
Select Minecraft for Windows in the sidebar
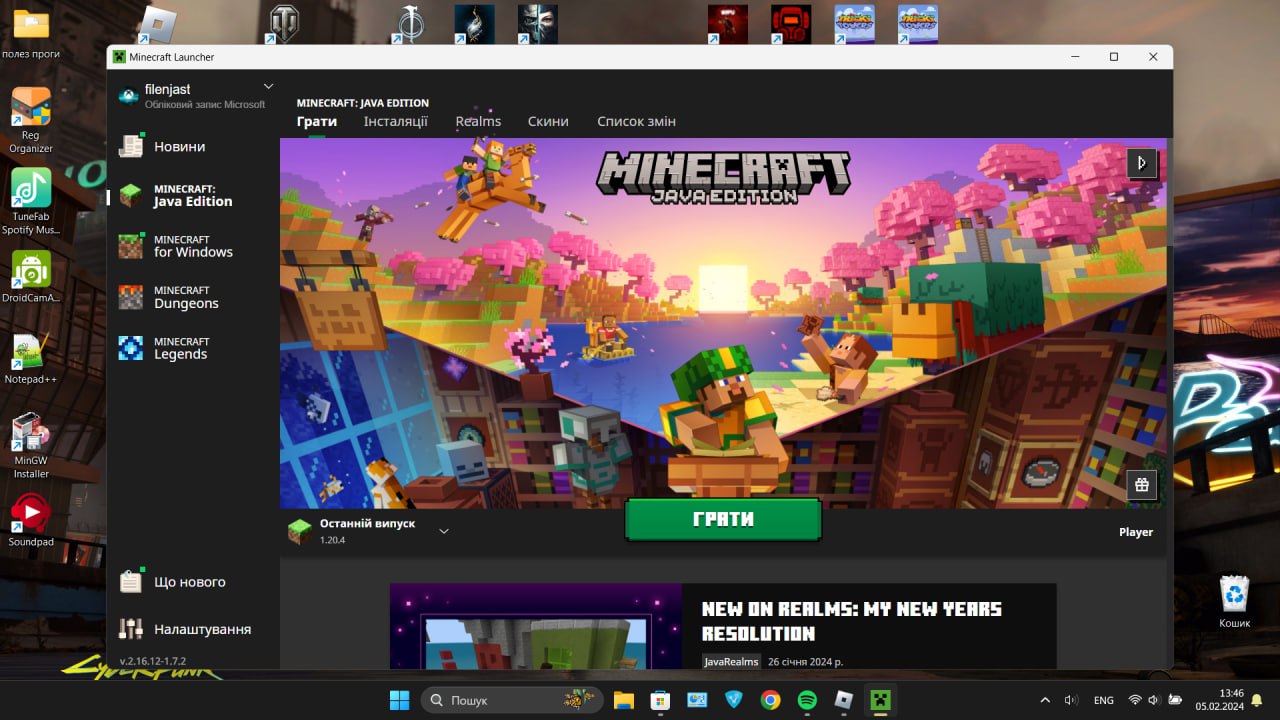pyautogui.click(x=193, y=246)
